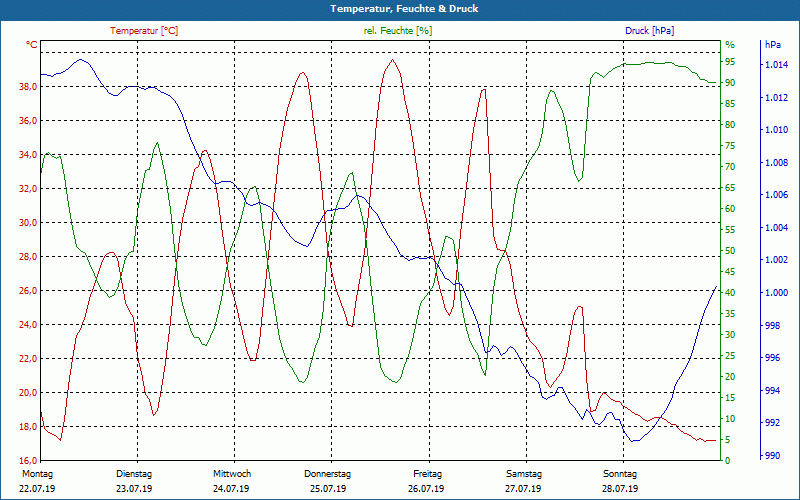Click the 1.008 pressure axis value
Viewport: 800px width, 500px height.
(x=776, y=163)
